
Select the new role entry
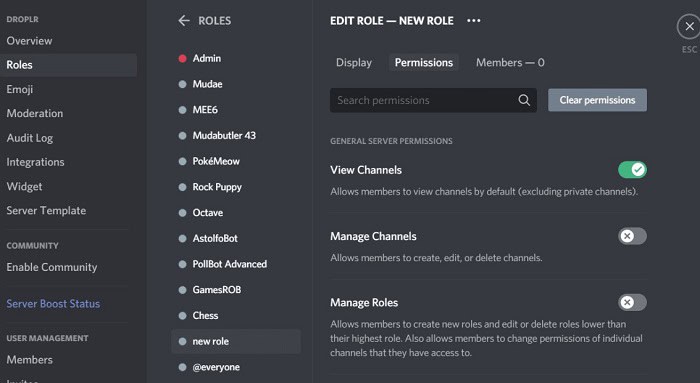[236, 341]
